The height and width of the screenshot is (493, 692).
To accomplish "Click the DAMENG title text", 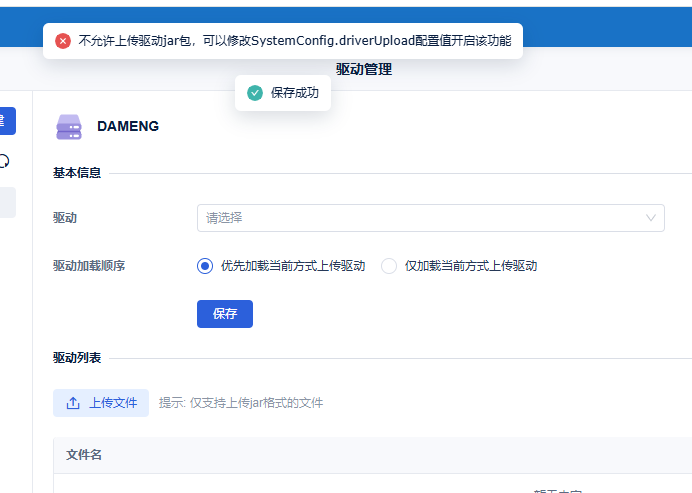I will tap(128, 126).
